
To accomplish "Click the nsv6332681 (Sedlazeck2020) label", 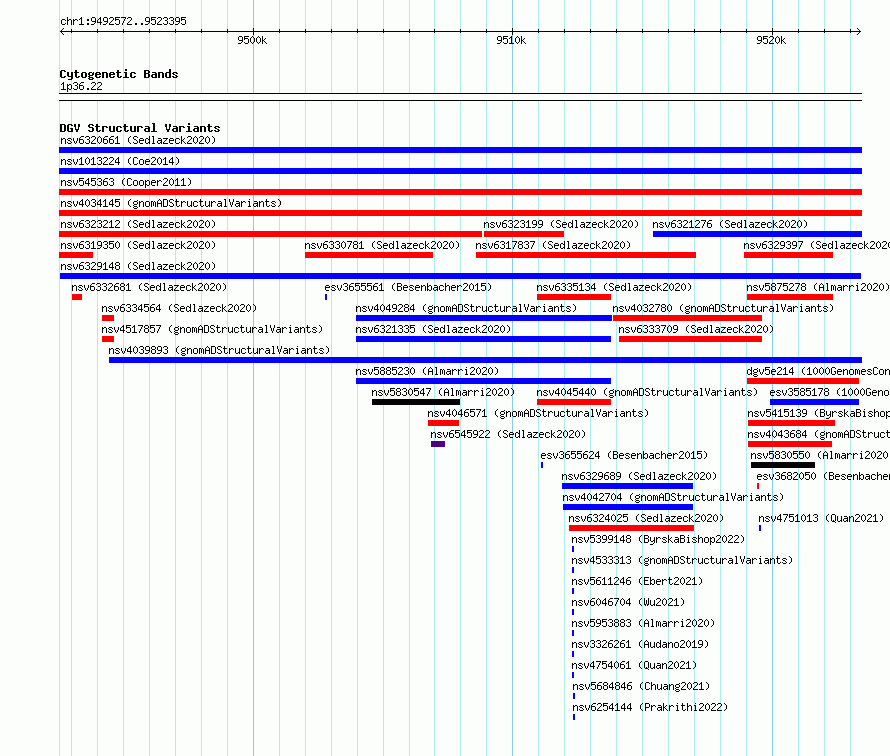I will (149, 287).
